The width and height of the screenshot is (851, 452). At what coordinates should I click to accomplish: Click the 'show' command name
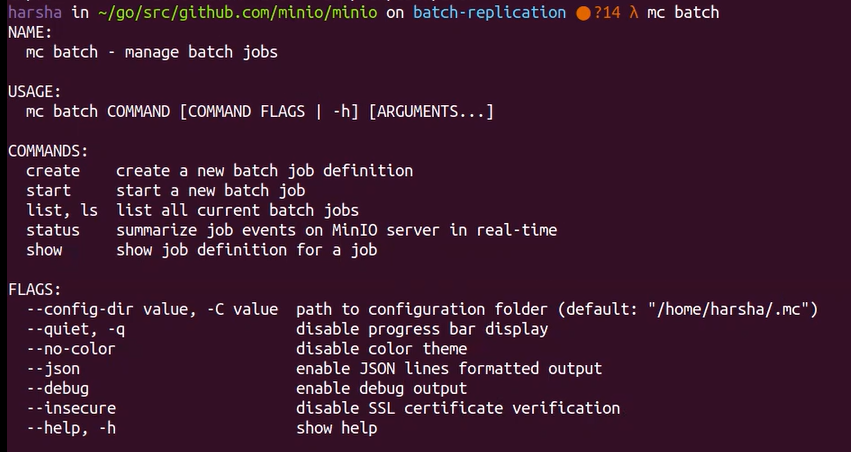(44, 250)
